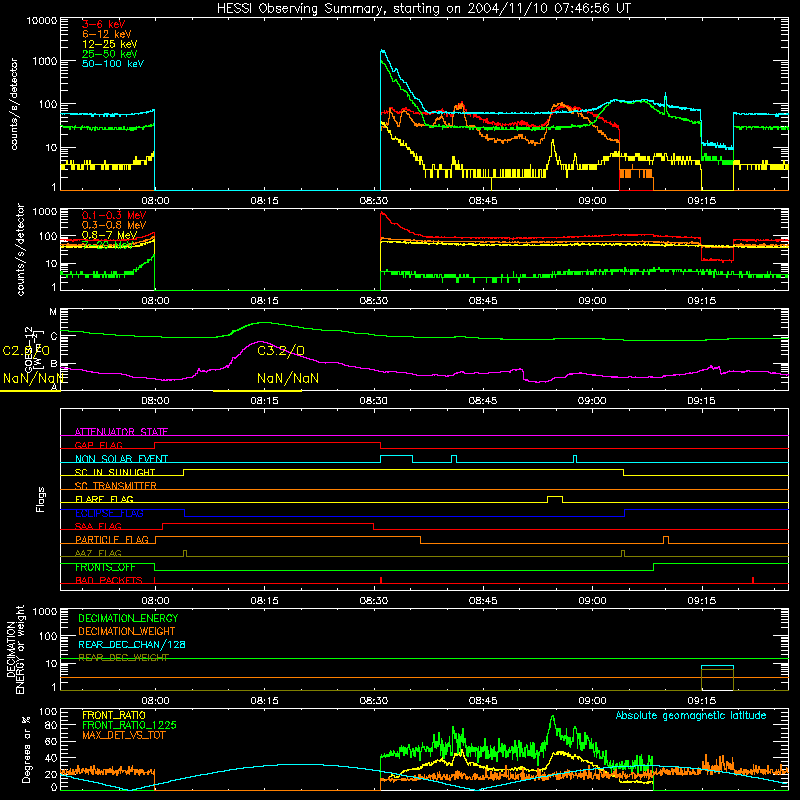The image size is (800, 800).
Task: Select the 6-12 keV legend label
Action: pyautogui.click(x=107, y=34)
